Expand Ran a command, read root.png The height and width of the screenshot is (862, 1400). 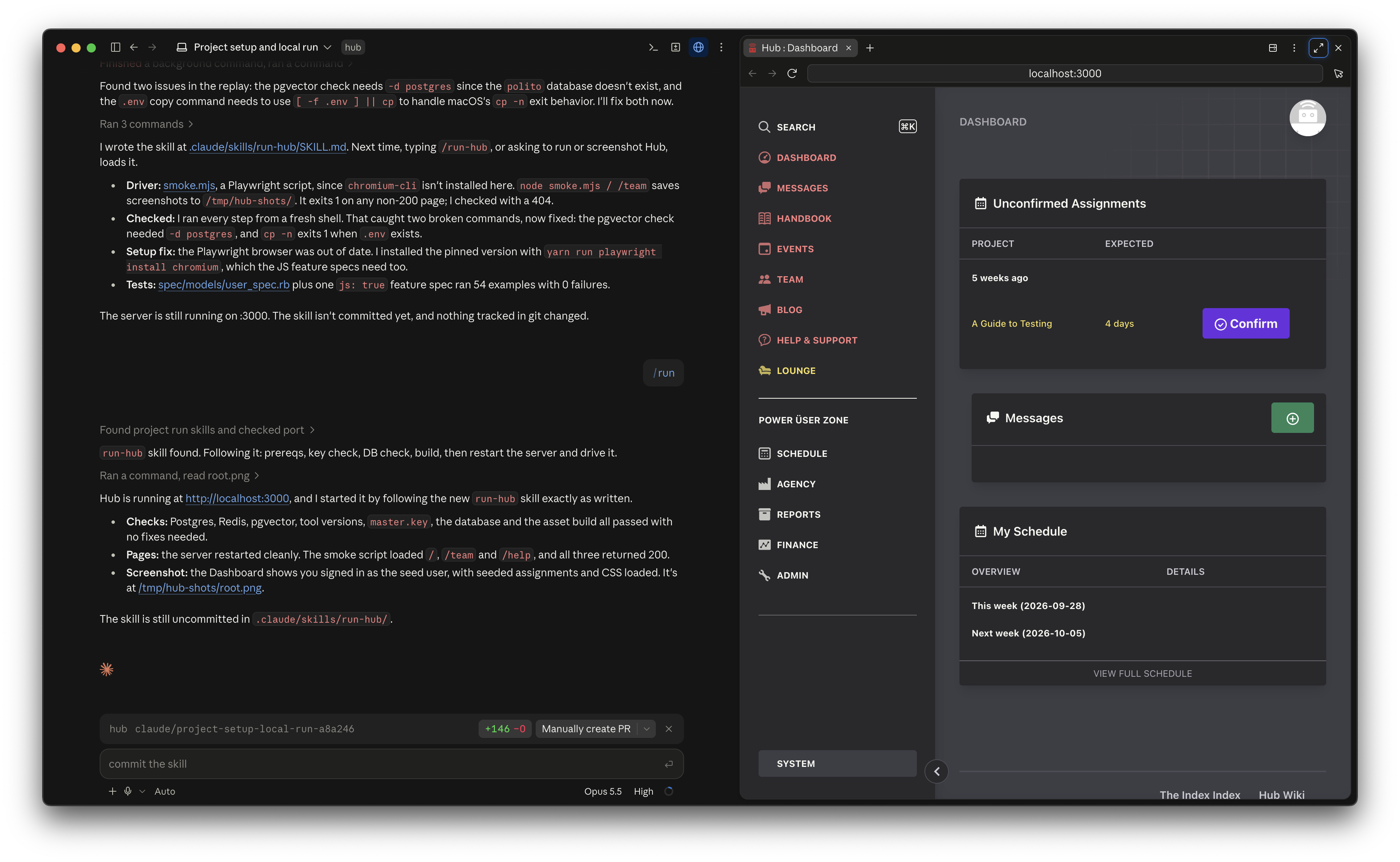tap(180, 476)
